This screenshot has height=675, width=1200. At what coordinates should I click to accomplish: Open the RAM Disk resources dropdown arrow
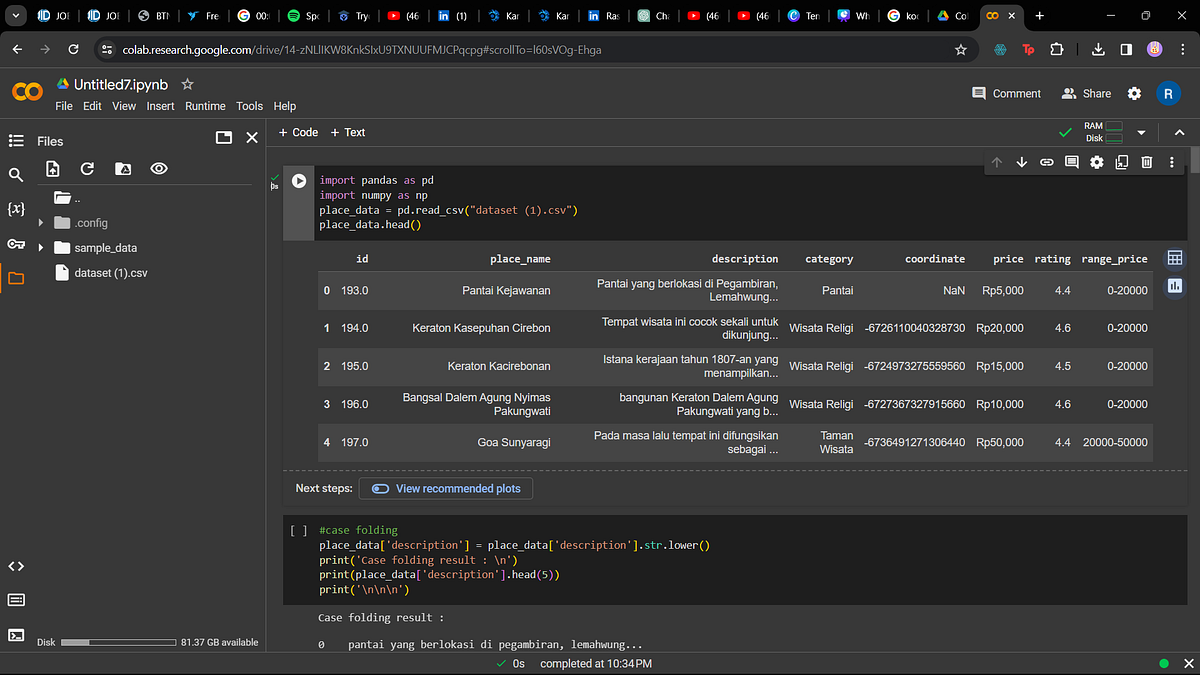tap(1141, 132)
